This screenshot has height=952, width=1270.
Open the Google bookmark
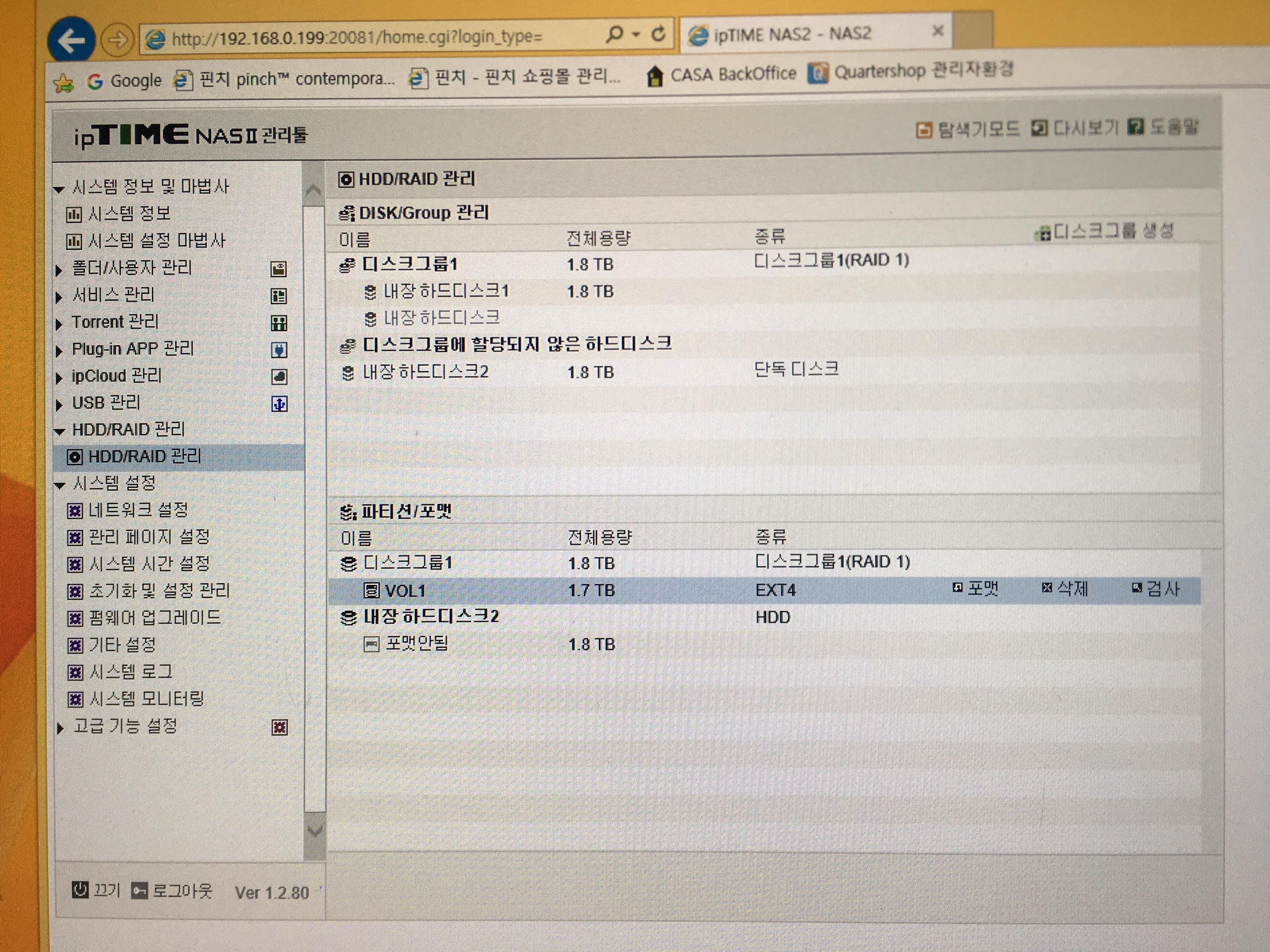click(x=125, y=81)
